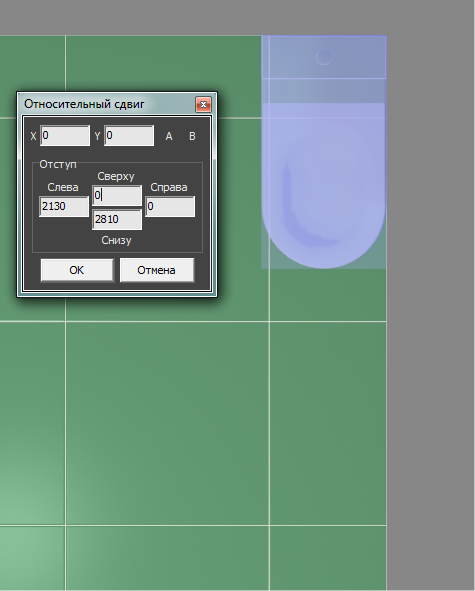Click the round flush button on the tank
This screenshot has width=475, height=591.
coord(324,57)
